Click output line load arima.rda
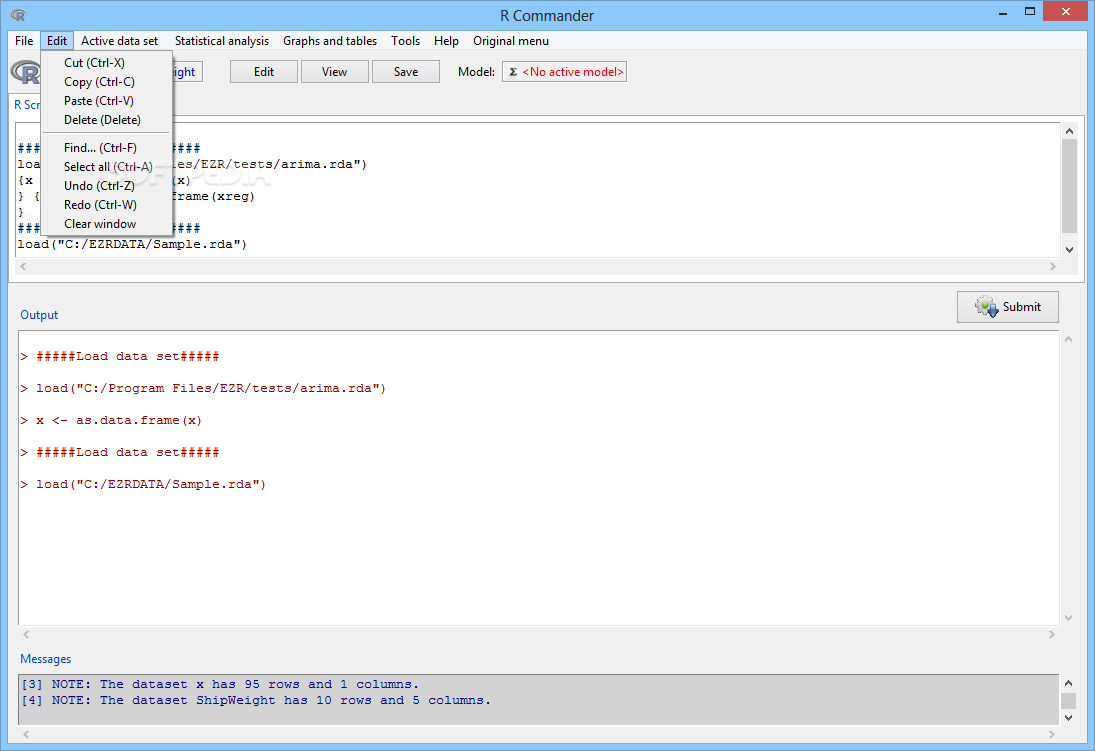This screenshot has width=1095, height=751. coord(203,388)
